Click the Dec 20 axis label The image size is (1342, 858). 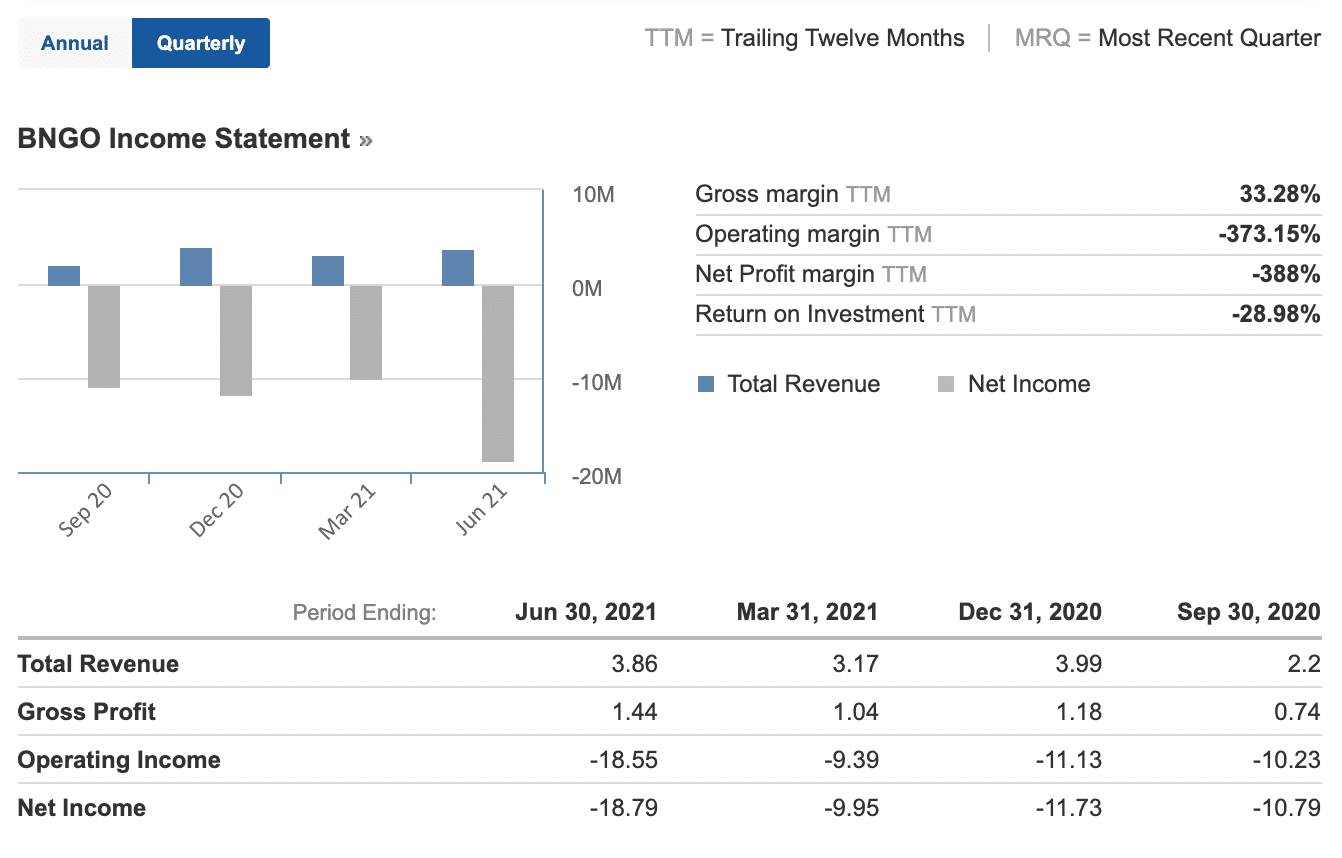pos(217,512)
